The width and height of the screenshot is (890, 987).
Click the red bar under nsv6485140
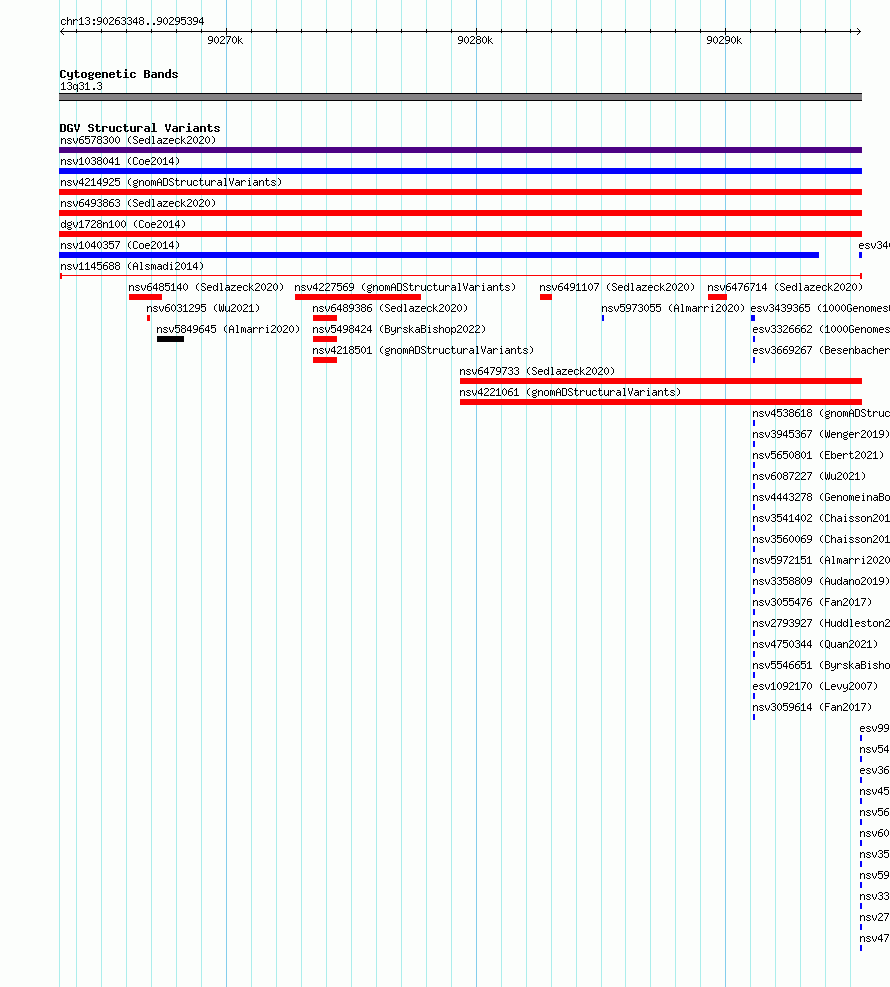[x=145, y=297]
